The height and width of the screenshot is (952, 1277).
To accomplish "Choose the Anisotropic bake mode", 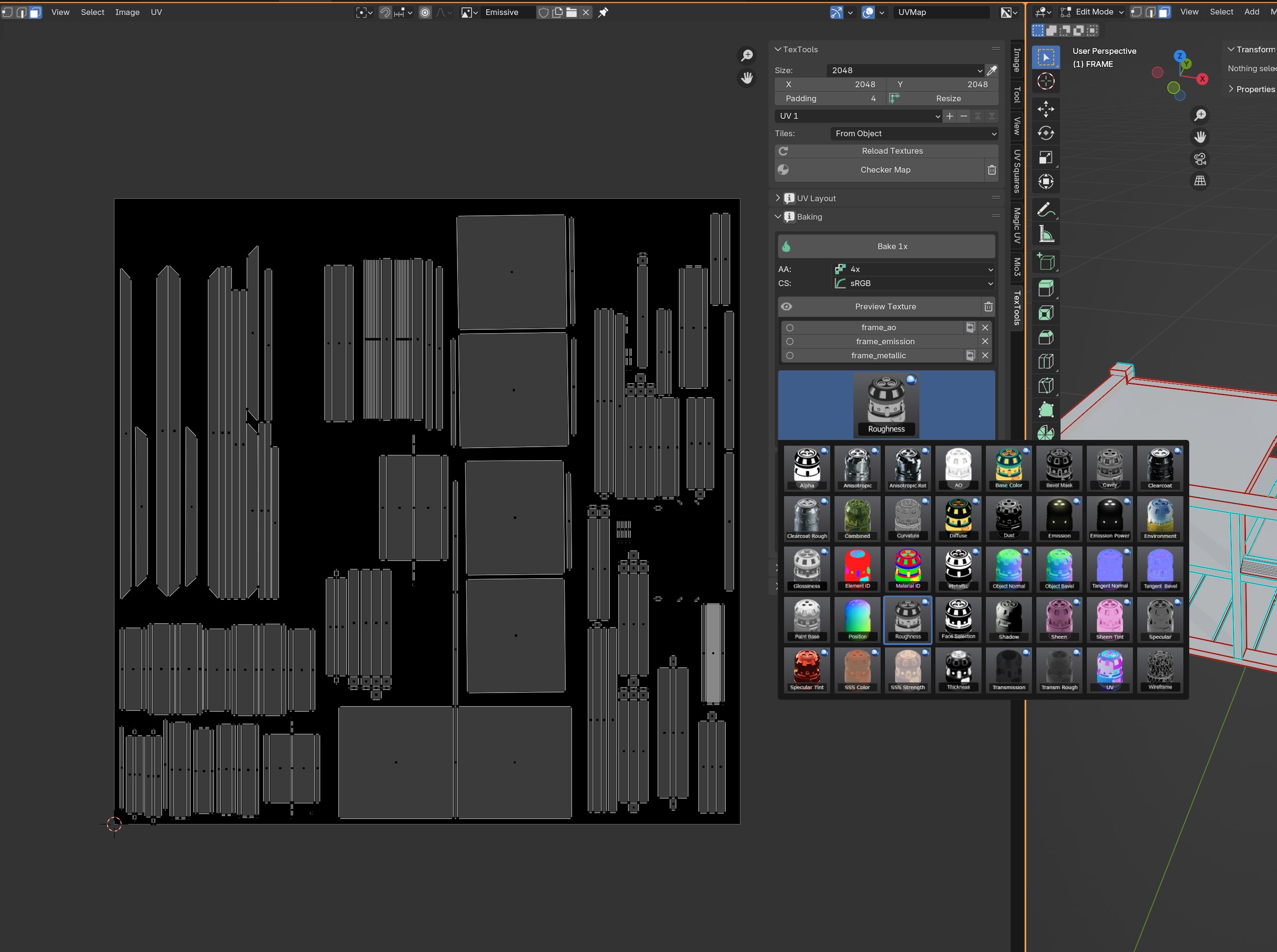I will pos(857,468).
